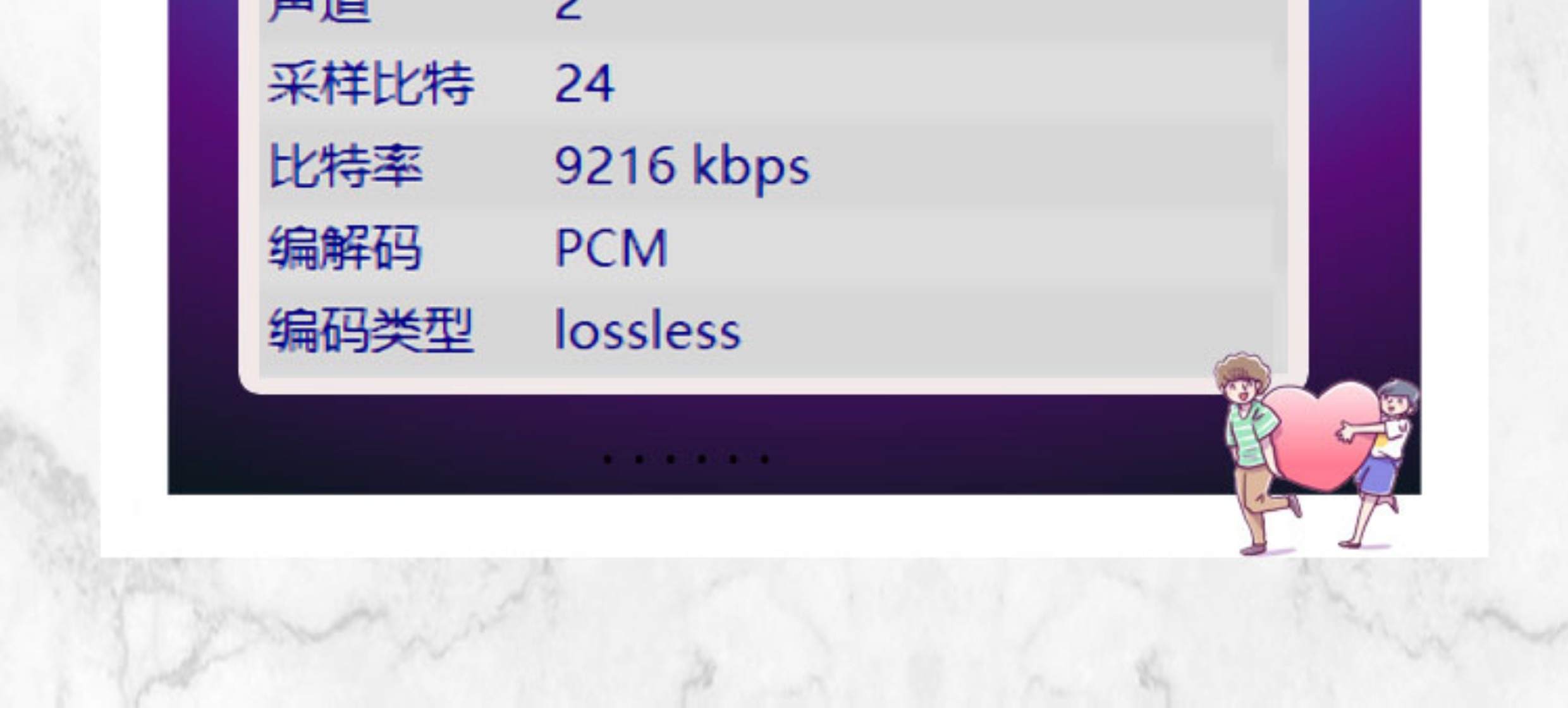The image size is (1568, 708).
Task: Select the first pagination dot
Action: 608,459
